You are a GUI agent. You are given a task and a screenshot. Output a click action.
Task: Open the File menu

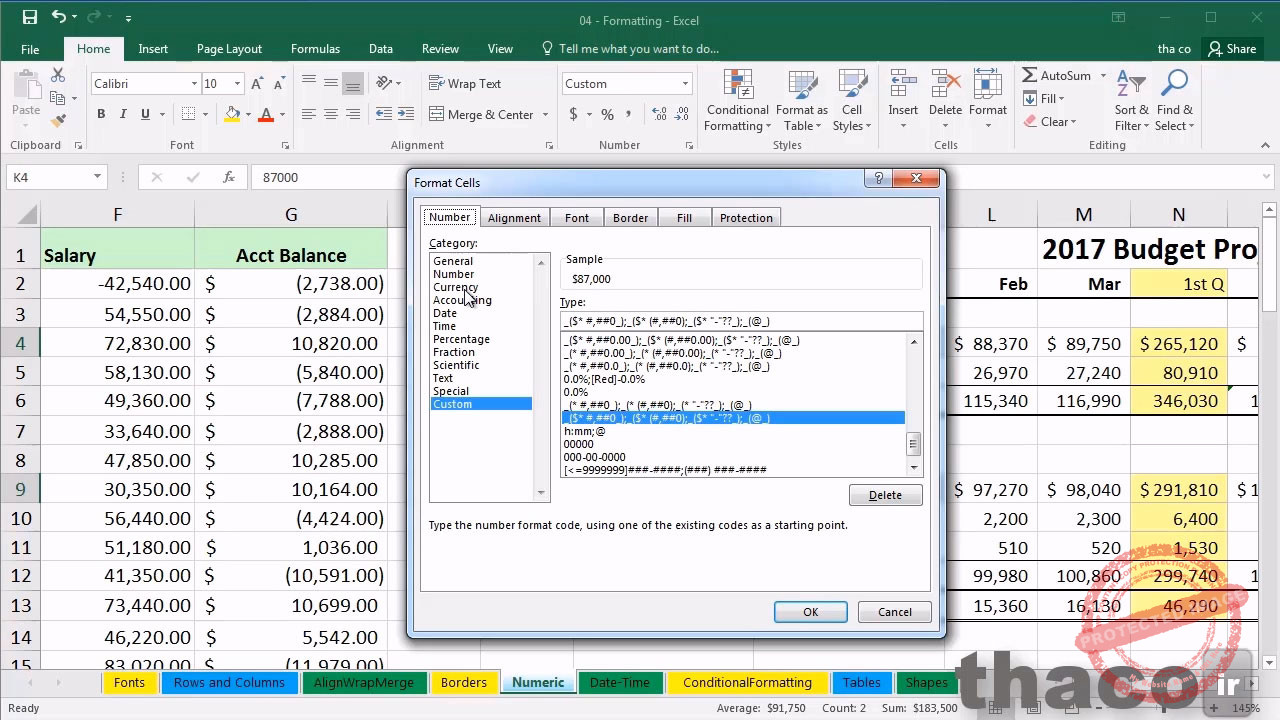[30, 49]
